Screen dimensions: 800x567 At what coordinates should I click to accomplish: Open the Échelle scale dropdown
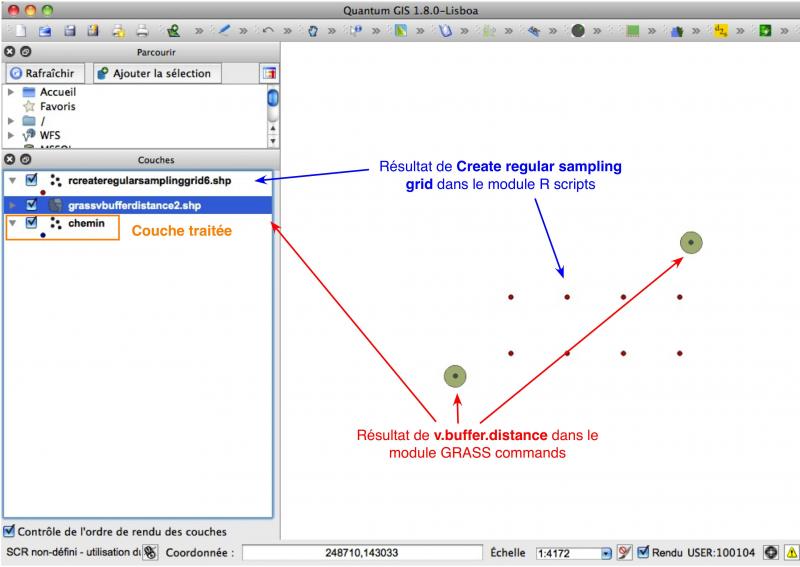click(605, 552)
